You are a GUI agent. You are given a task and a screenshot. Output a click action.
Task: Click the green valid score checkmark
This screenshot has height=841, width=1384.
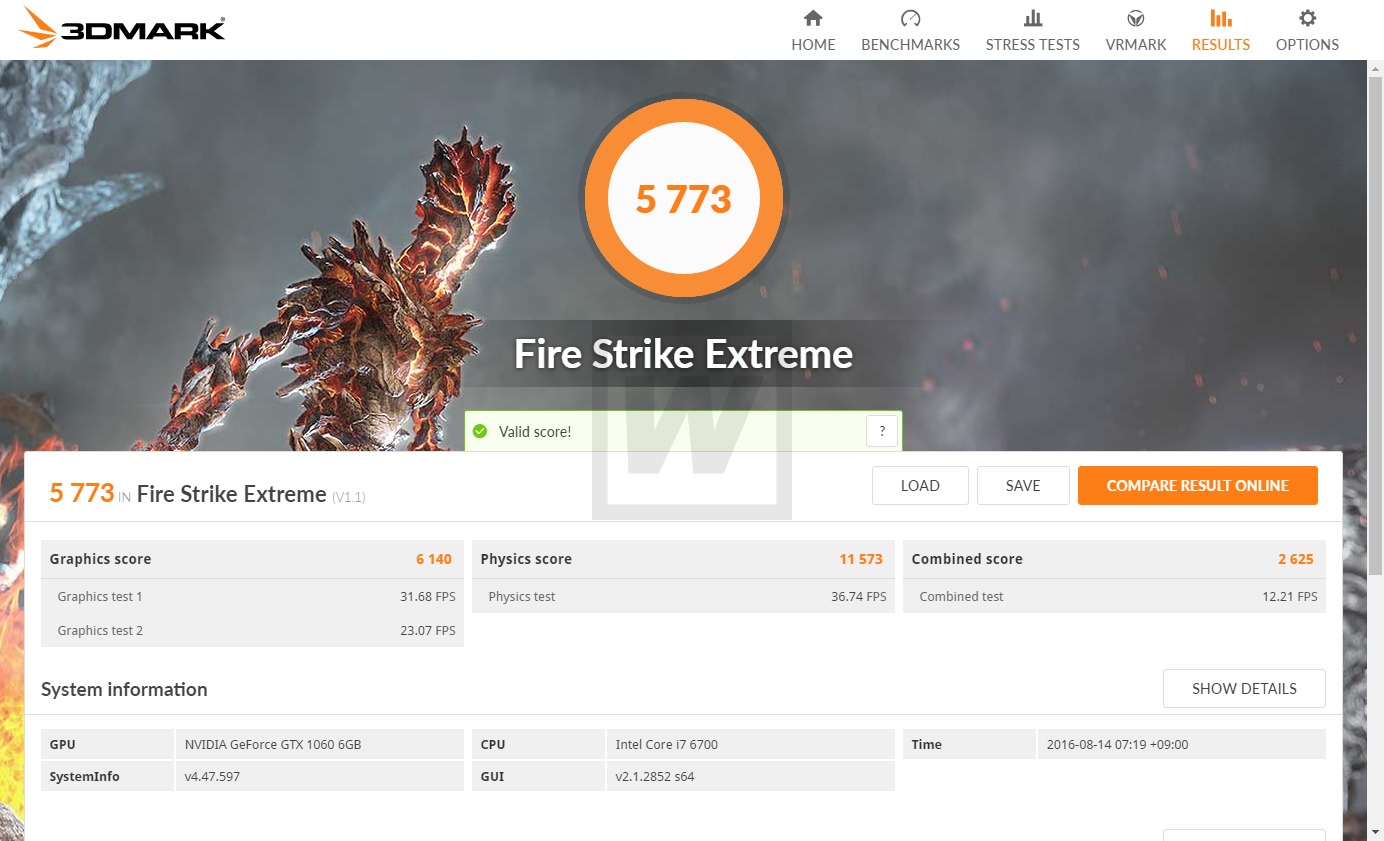coord(480,431)
